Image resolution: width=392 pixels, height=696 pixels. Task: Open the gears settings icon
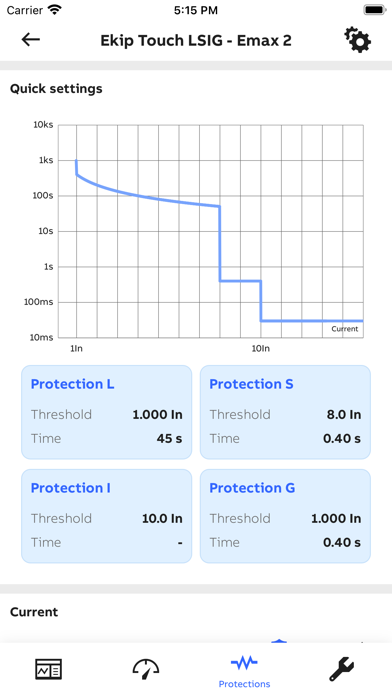(358, 40)
